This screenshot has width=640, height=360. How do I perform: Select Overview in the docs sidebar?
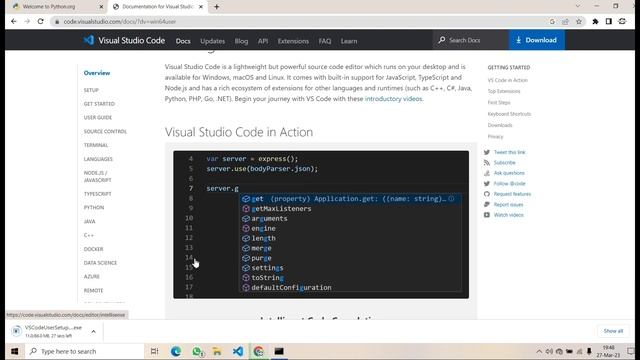(x=97, y=73)
